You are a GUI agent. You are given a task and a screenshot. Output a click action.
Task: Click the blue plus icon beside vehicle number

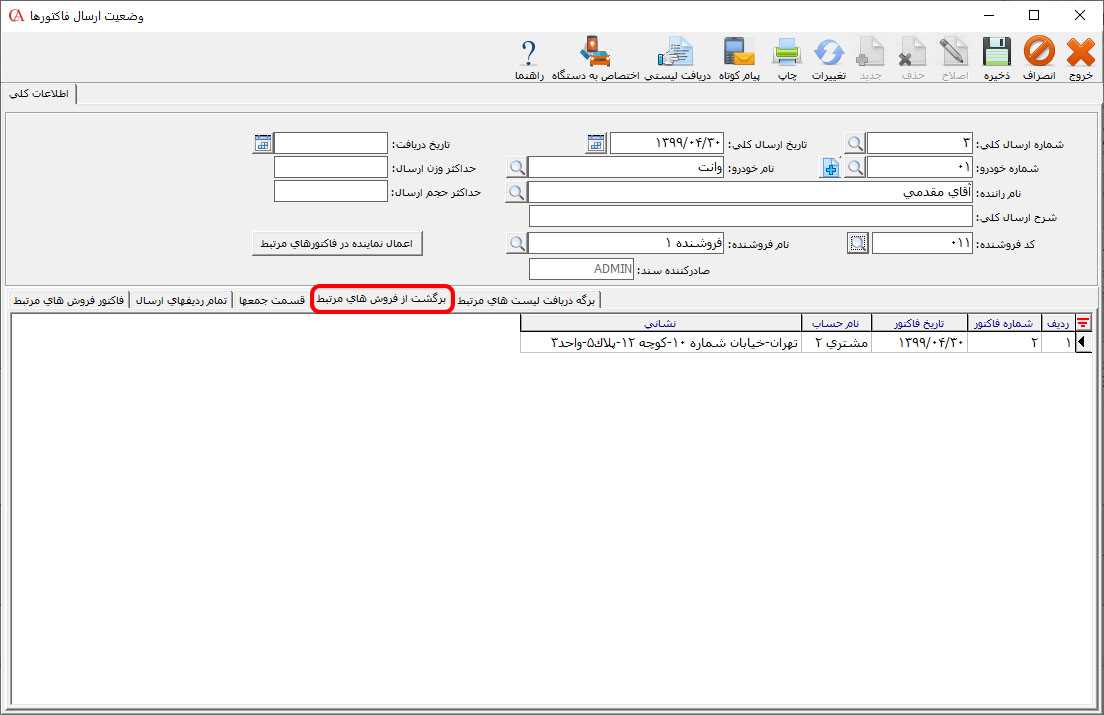(831, 168)
